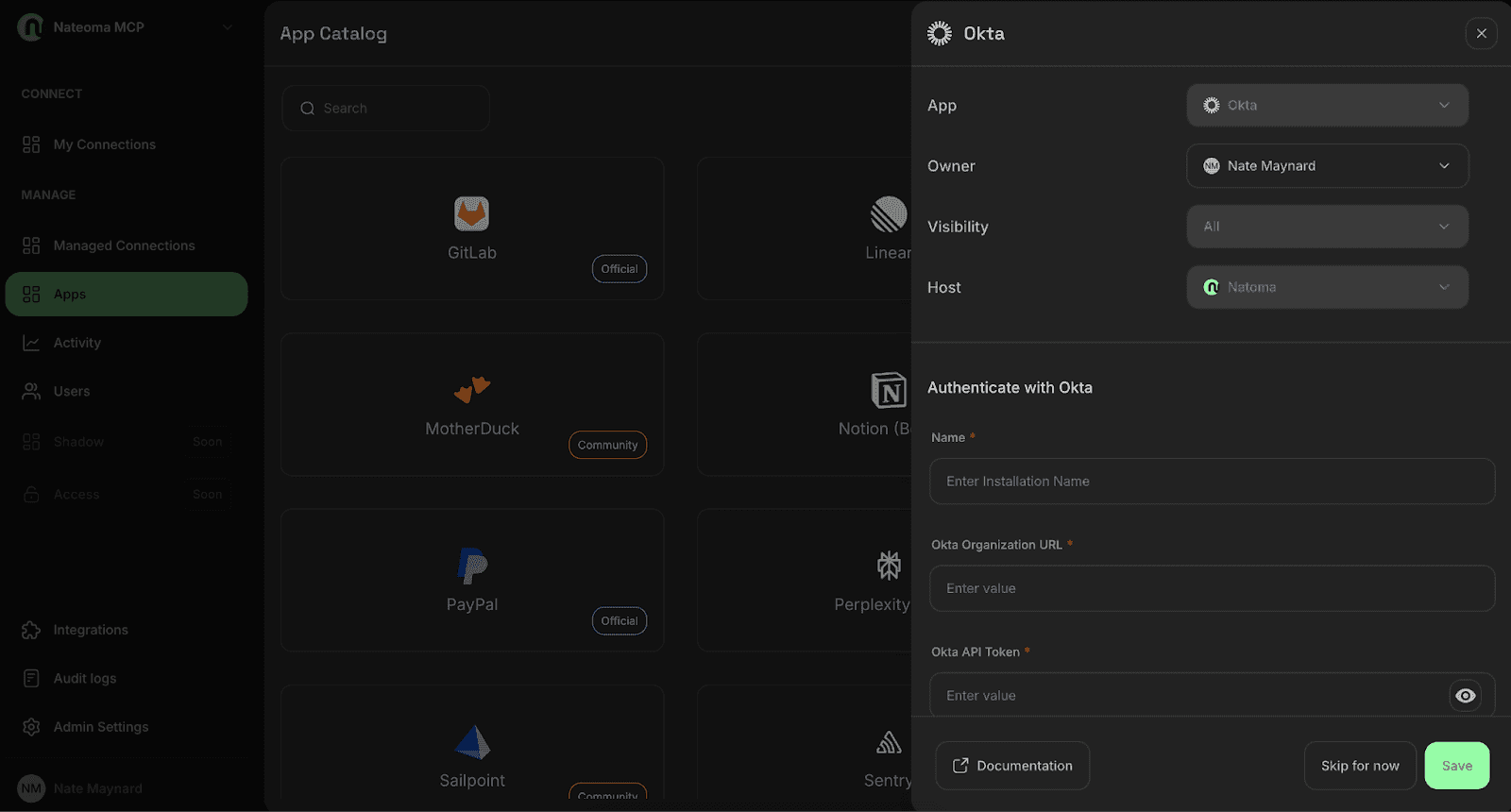The image size is (1511, 812).
Task: Click the Shadow item marked Soon
Action: click(127, 442)
